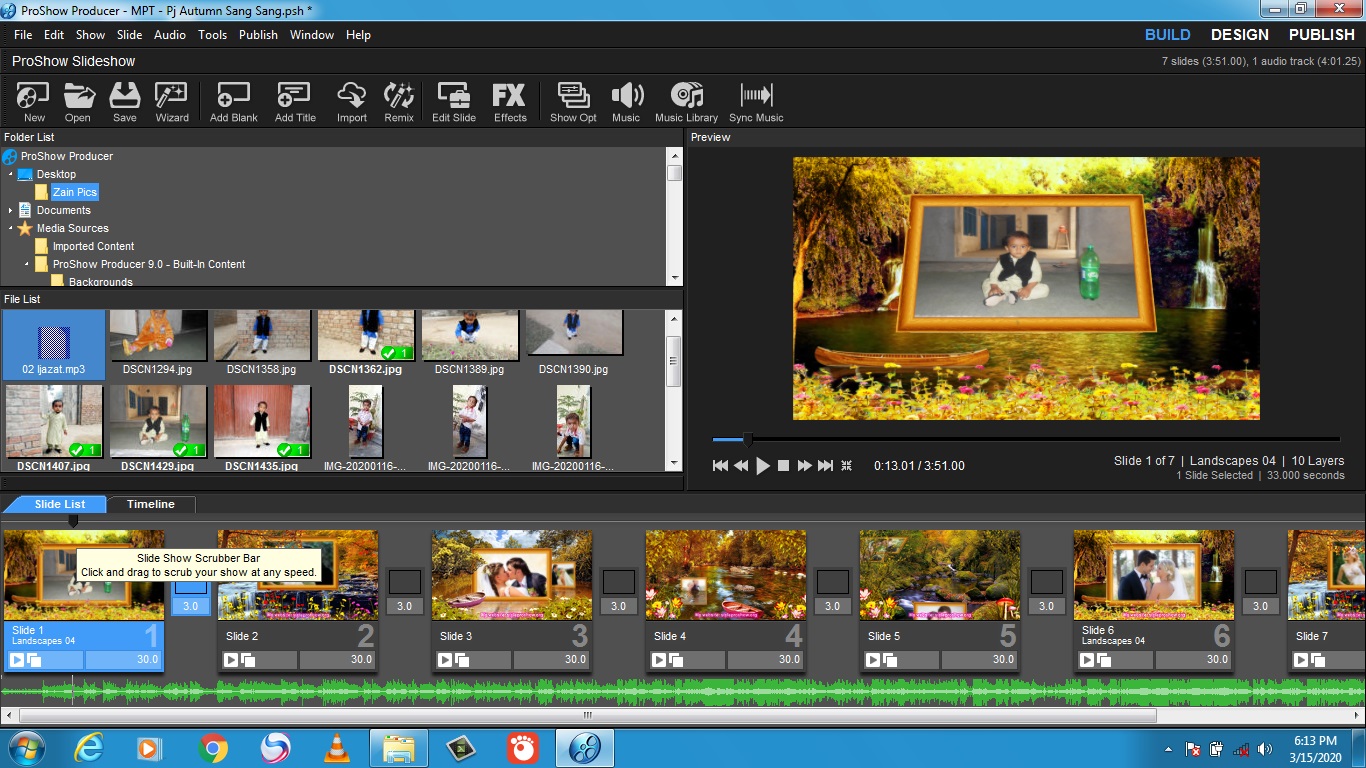Open Edit Slide from the toolbar
Viewport: 1366px width, 768px height.
pos(454,103)
